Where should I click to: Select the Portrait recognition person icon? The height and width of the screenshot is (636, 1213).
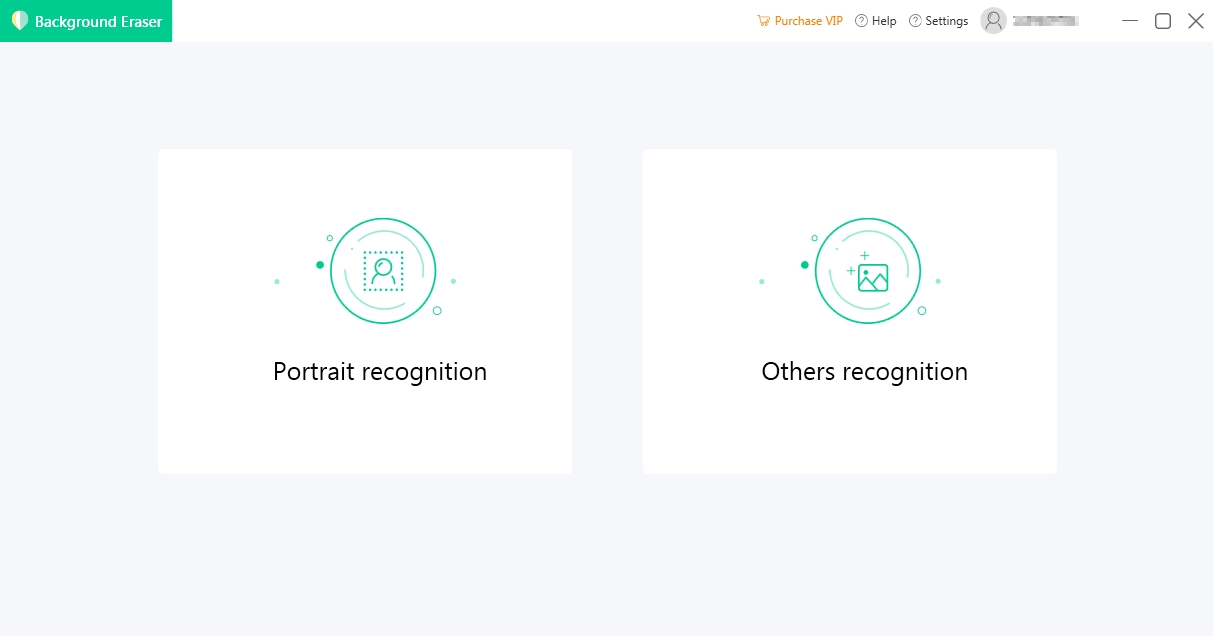[383, 271]
